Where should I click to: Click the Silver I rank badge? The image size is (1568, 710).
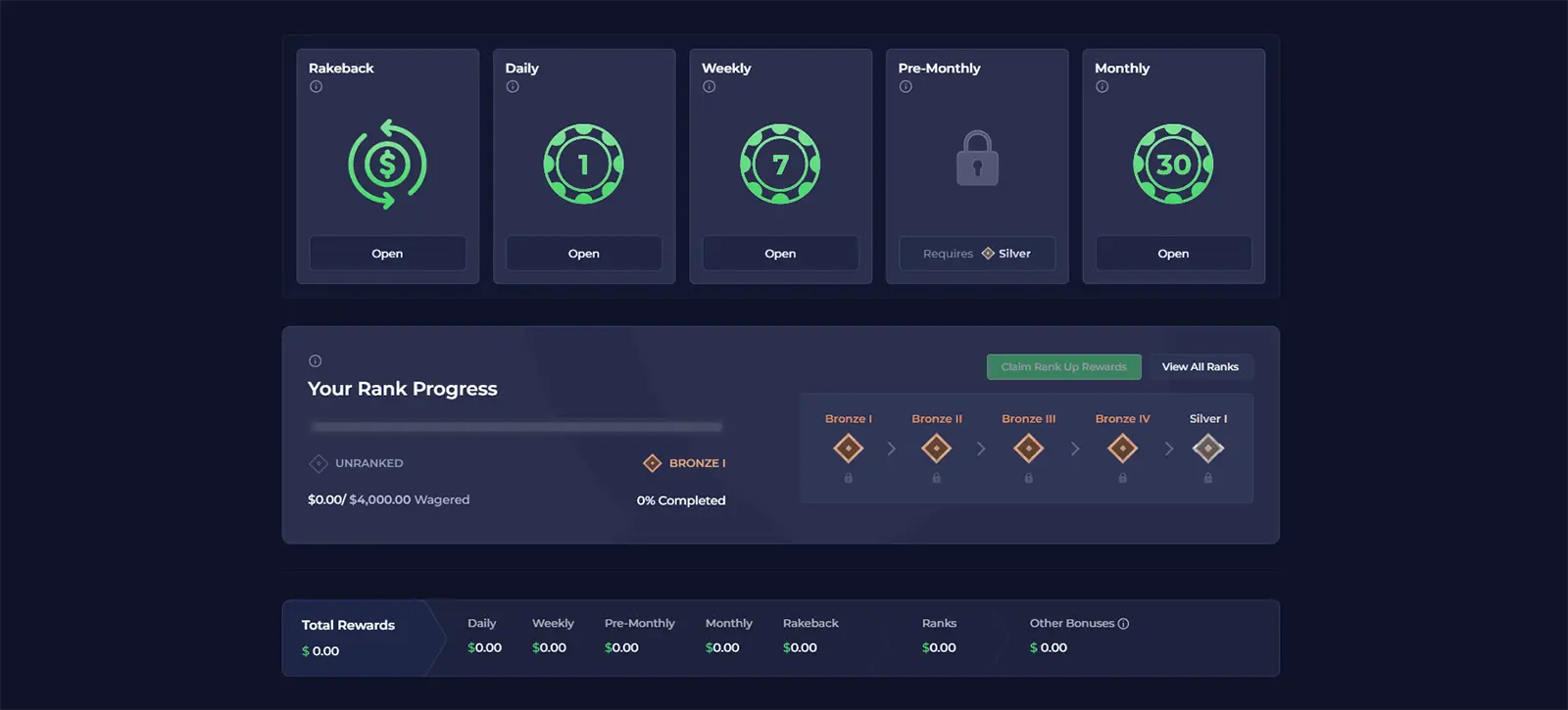coord(1207,449)
